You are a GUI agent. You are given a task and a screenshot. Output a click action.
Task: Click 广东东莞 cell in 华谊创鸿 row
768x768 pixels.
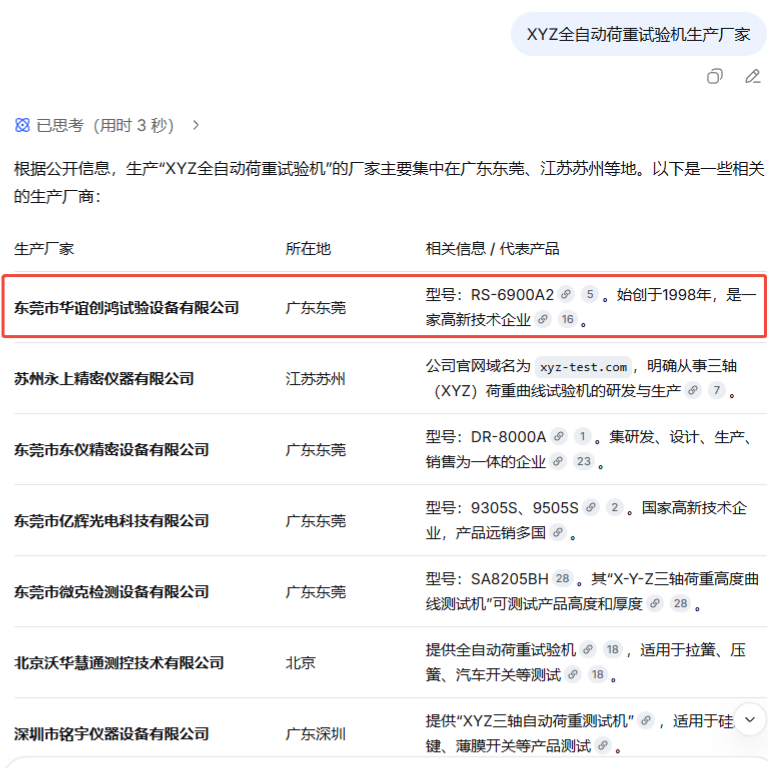tap(315, 308)
